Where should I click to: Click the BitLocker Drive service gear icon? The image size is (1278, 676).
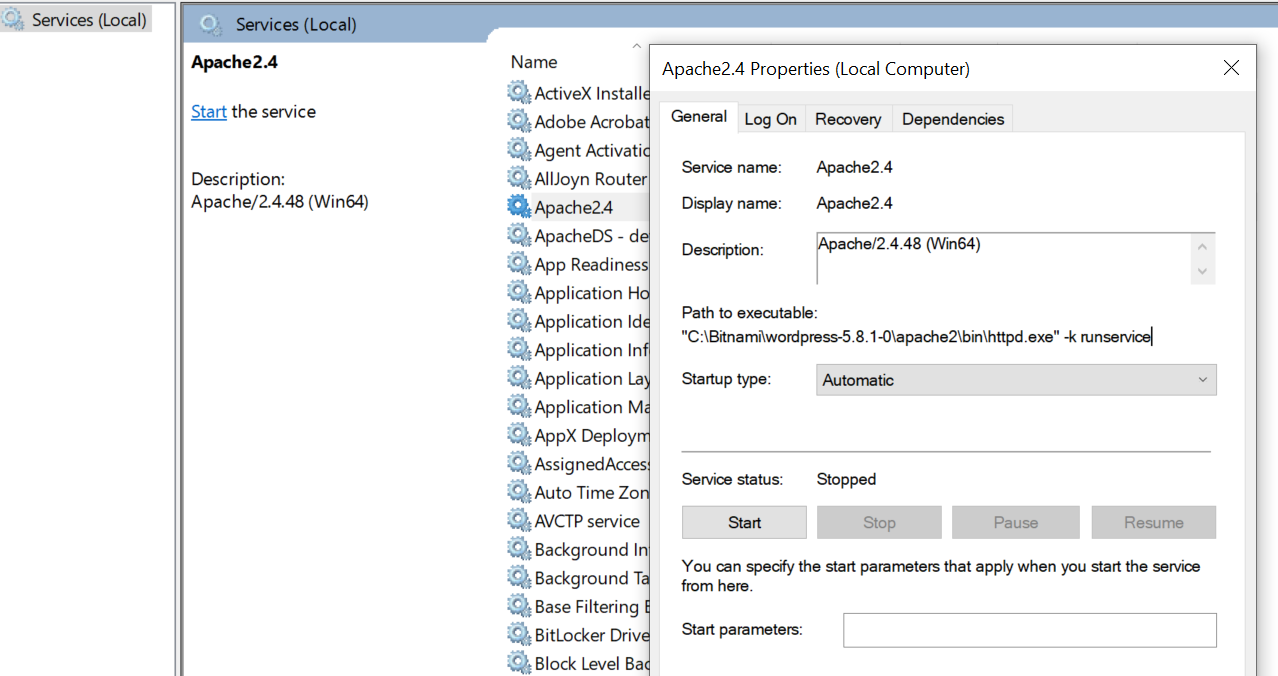(519, 634)
